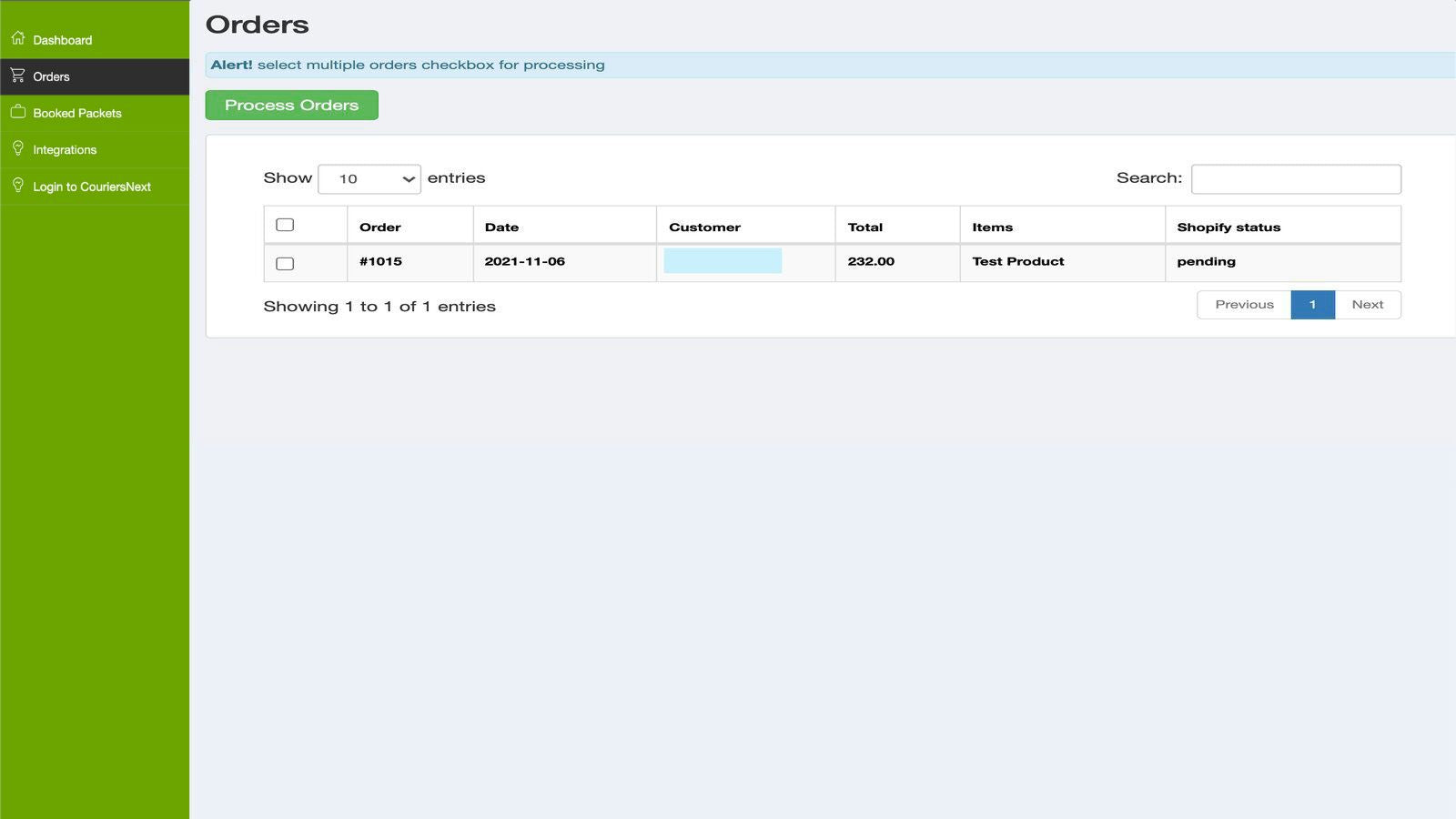Viewport: 1456px width, 819px height.
Task: Check the box for order #1015
Action: [x=285, y=264]
